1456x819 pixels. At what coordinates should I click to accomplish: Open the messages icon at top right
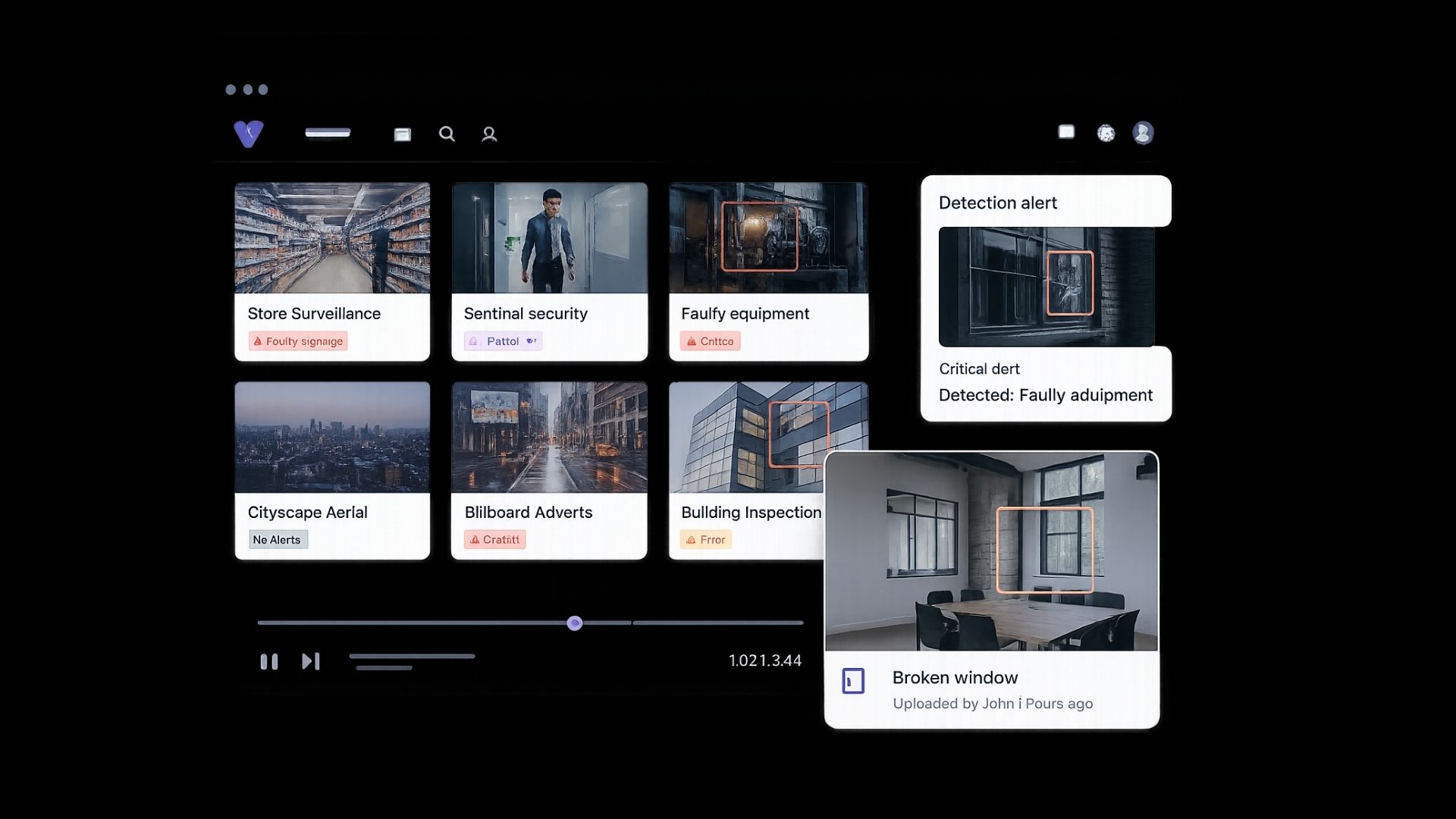tap(1066, 132)
